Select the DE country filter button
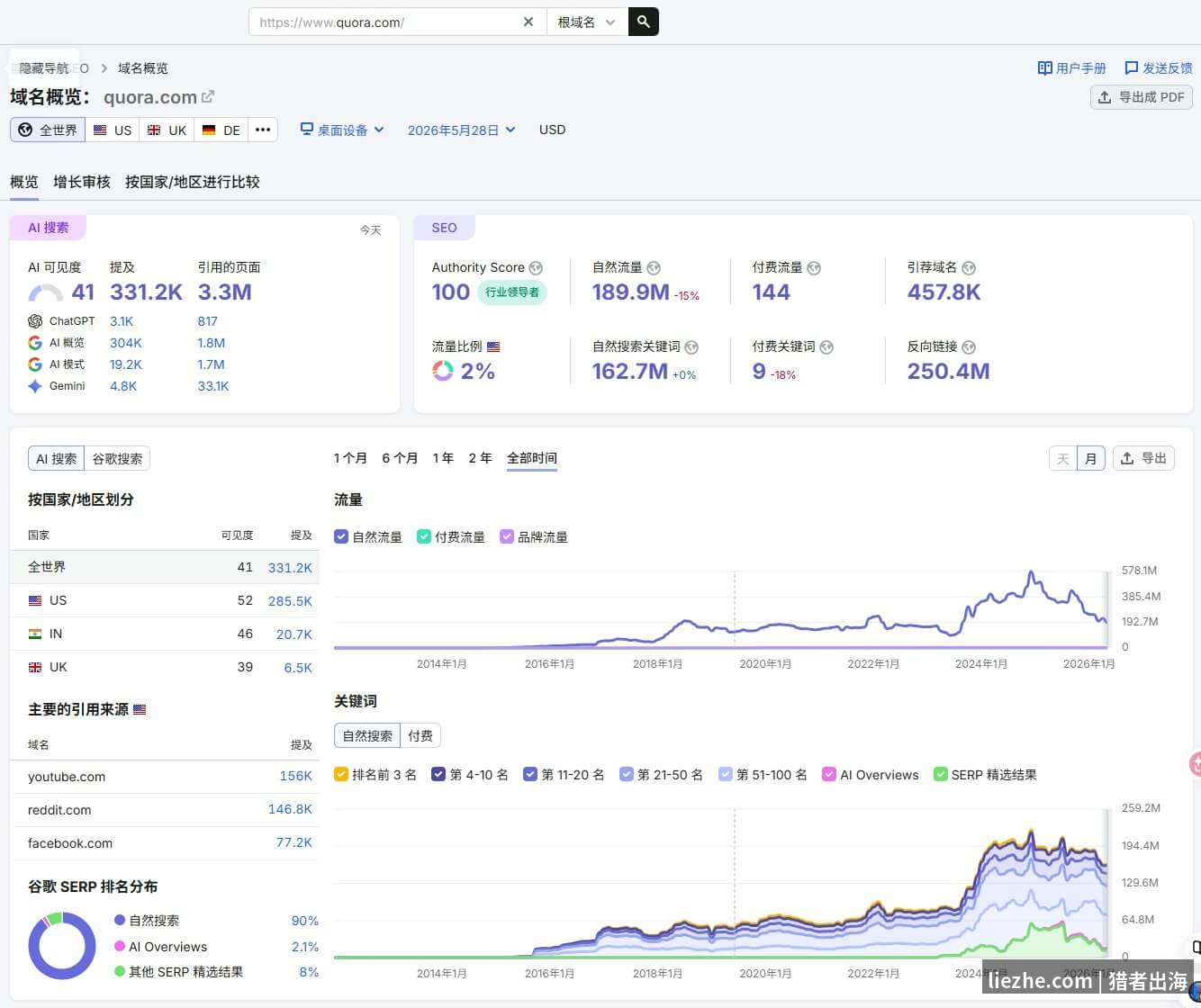 point(221,130)
